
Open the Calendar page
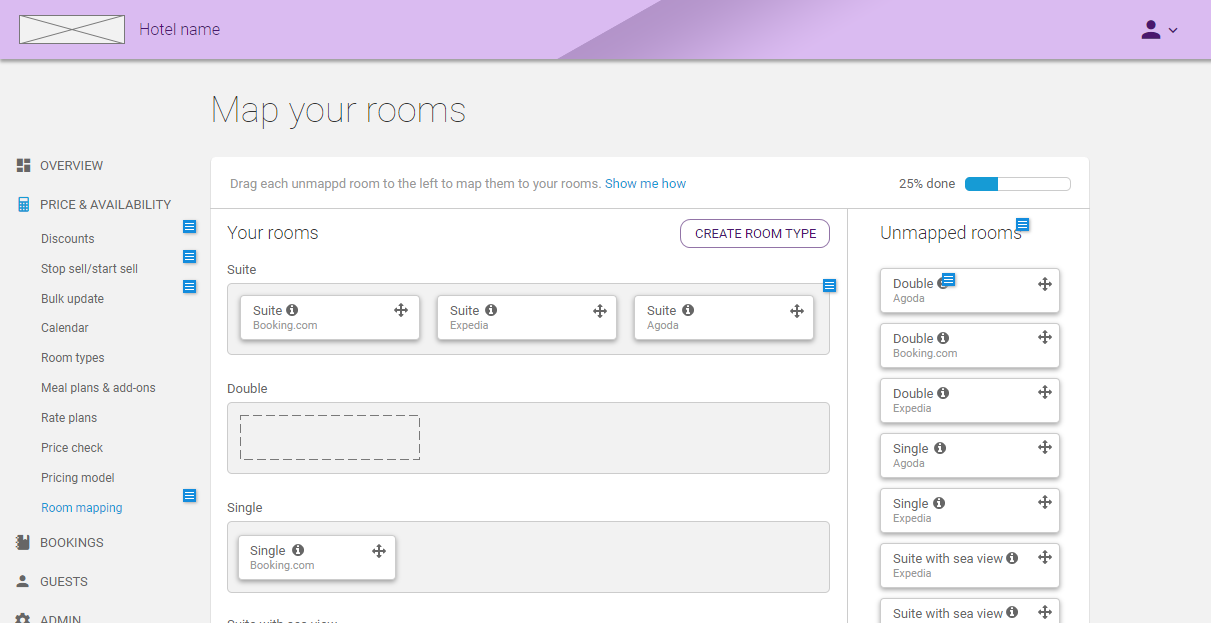[65, 328]
